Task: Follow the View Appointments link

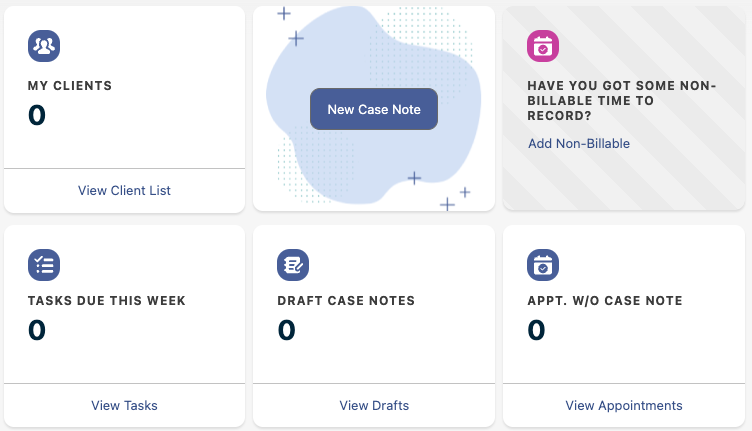Action: (624, 405)
